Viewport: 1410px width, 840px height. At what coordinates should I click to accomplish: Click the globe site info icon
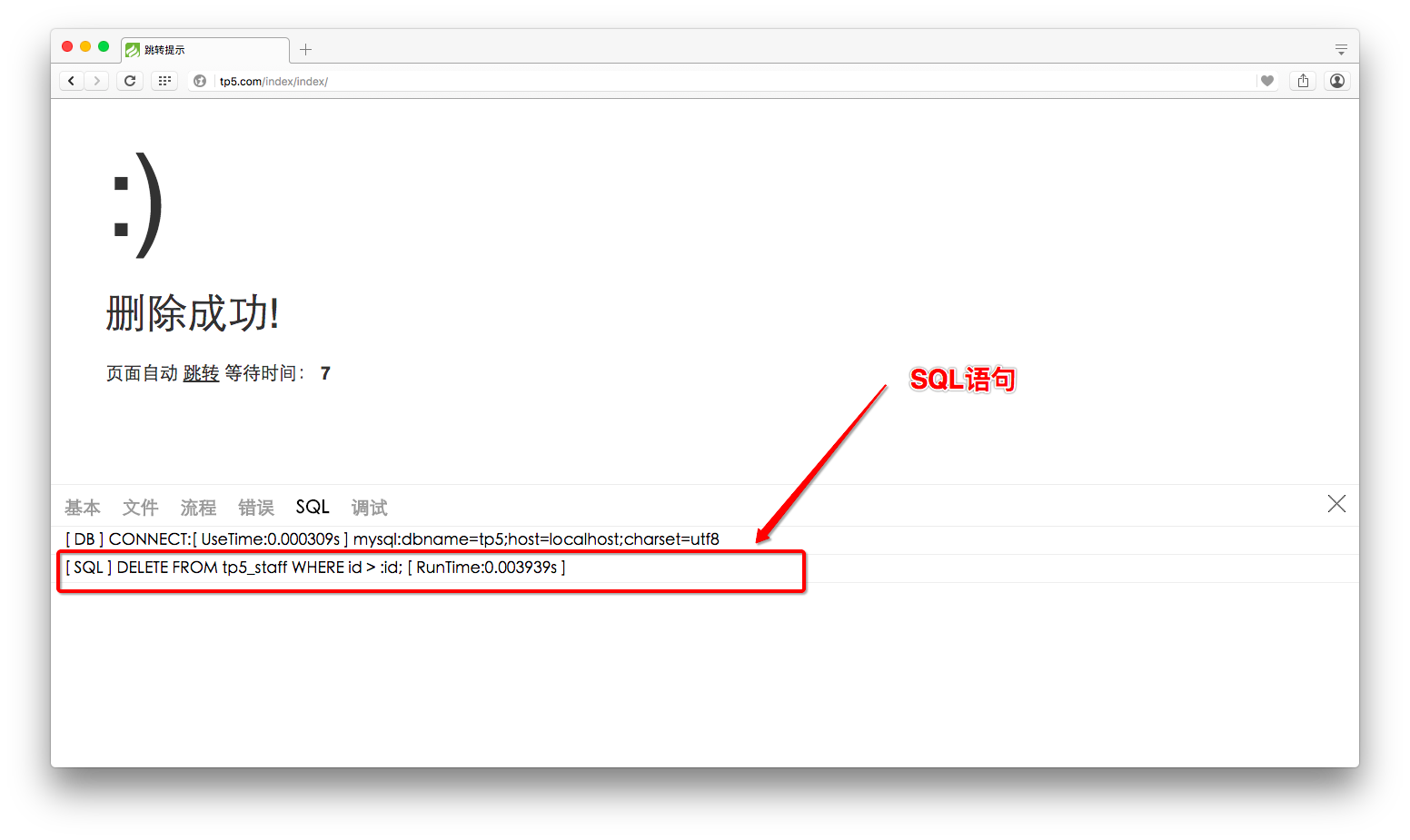tap(200, 81)
